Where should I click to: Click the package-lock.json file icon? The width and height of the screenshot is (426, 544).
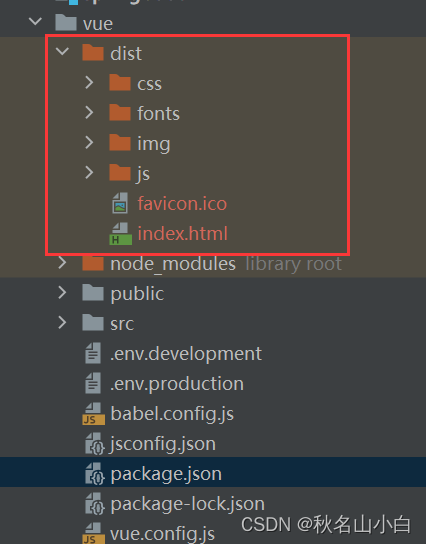coord(94,504)
